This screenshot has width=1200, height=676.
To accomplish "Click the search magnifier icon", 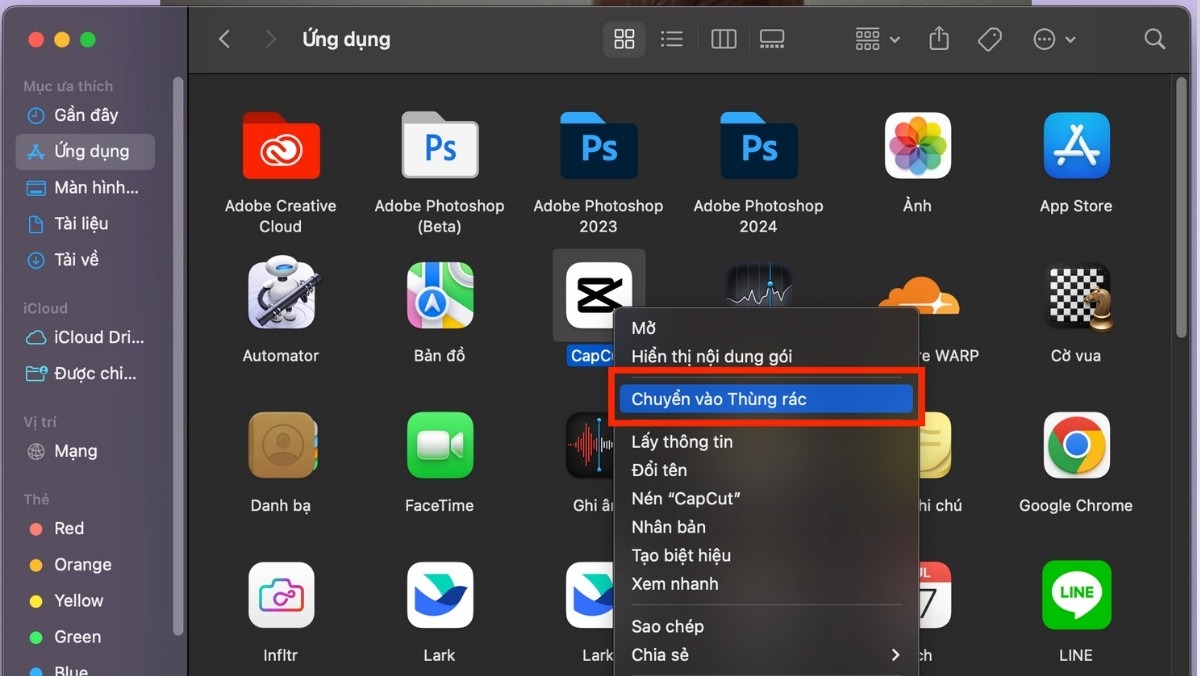I will (x=1155, y=39).
